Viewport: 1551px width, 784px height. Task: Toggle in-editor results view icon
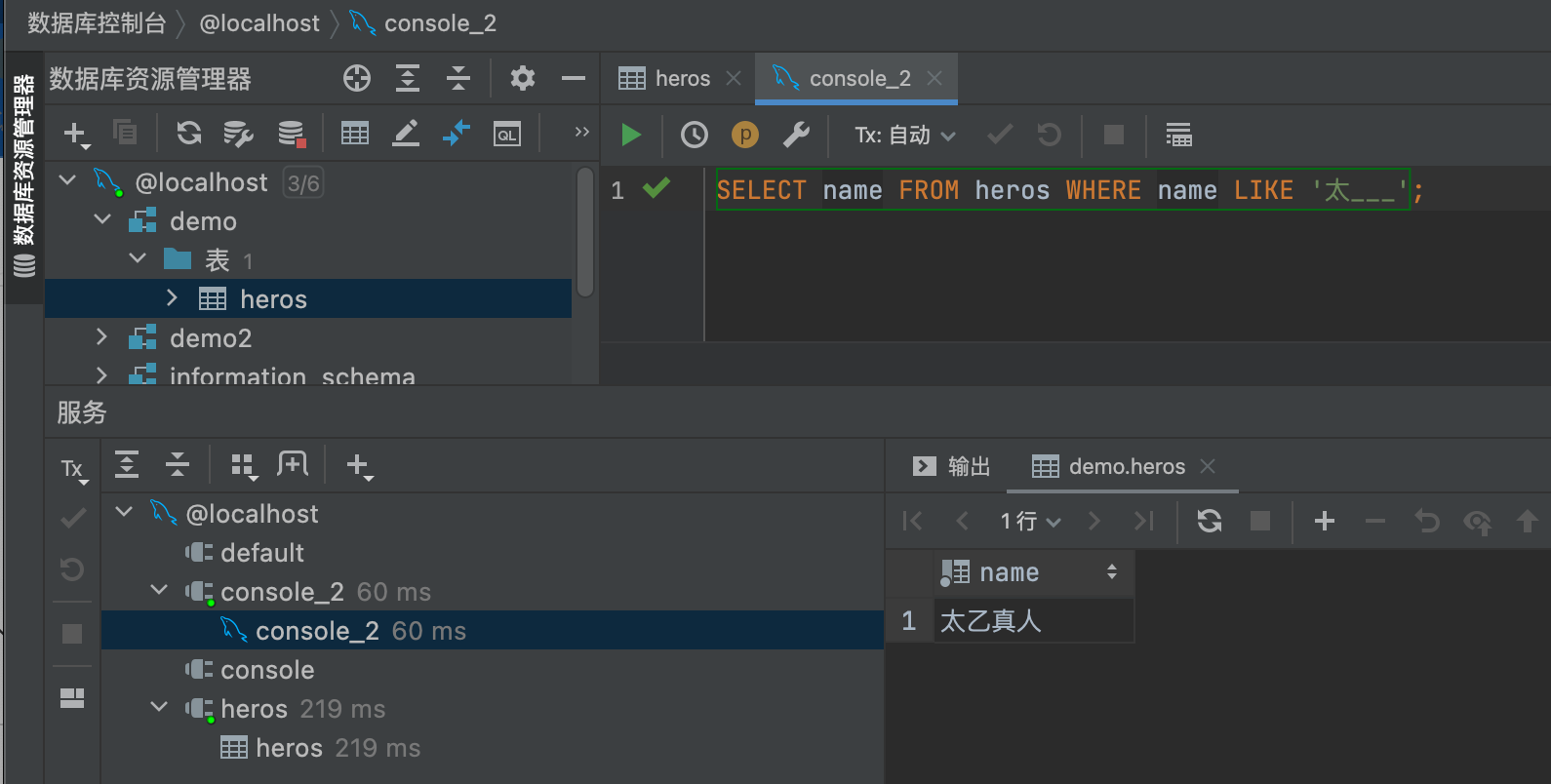1178,135
